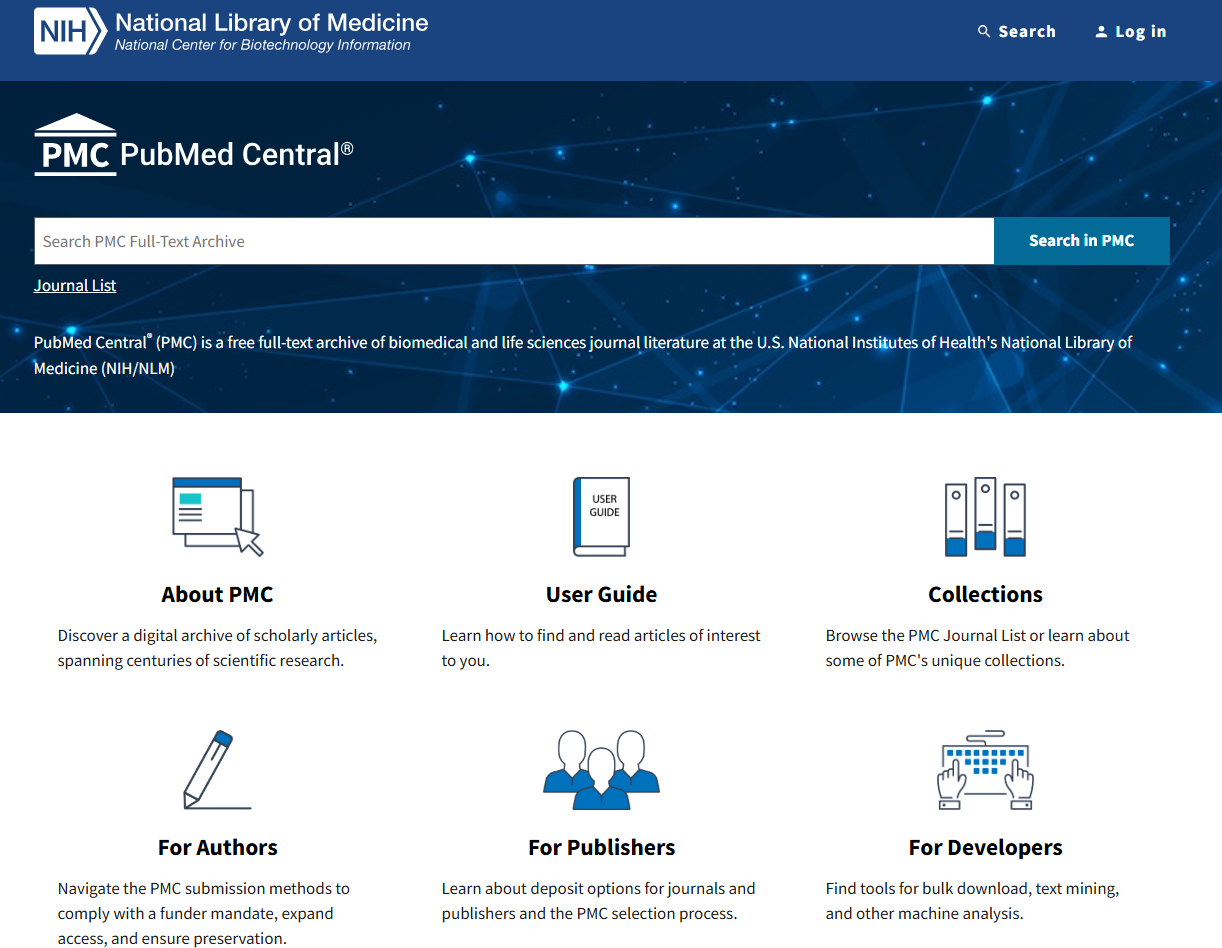Click the person icon next to Log in

tap(1100, 31)
